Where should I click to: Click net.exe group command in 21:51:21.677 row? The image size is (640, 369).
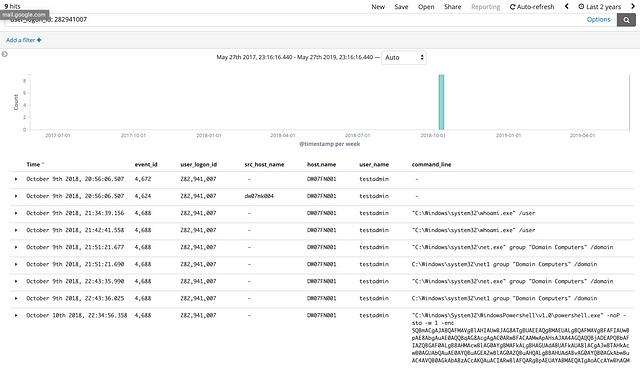(512, 247)
